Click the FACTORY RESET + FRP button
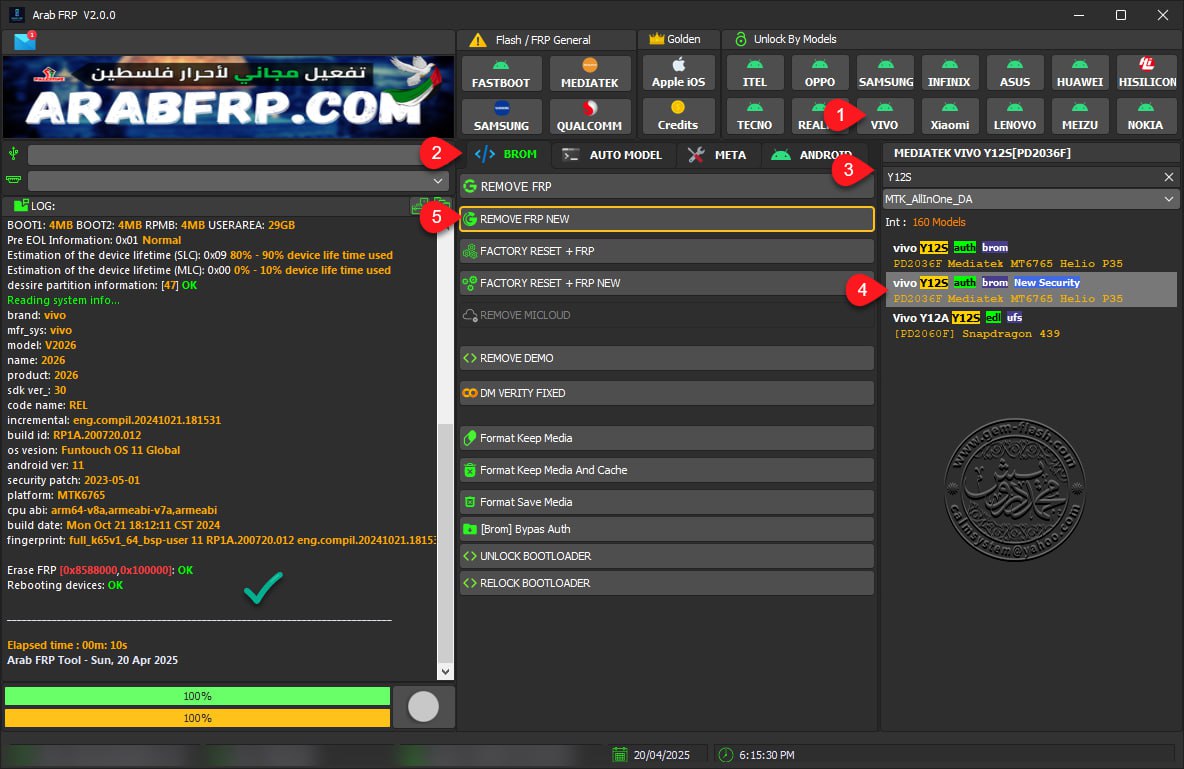This screenshot has height=769, width=1184. coord(667,251)
